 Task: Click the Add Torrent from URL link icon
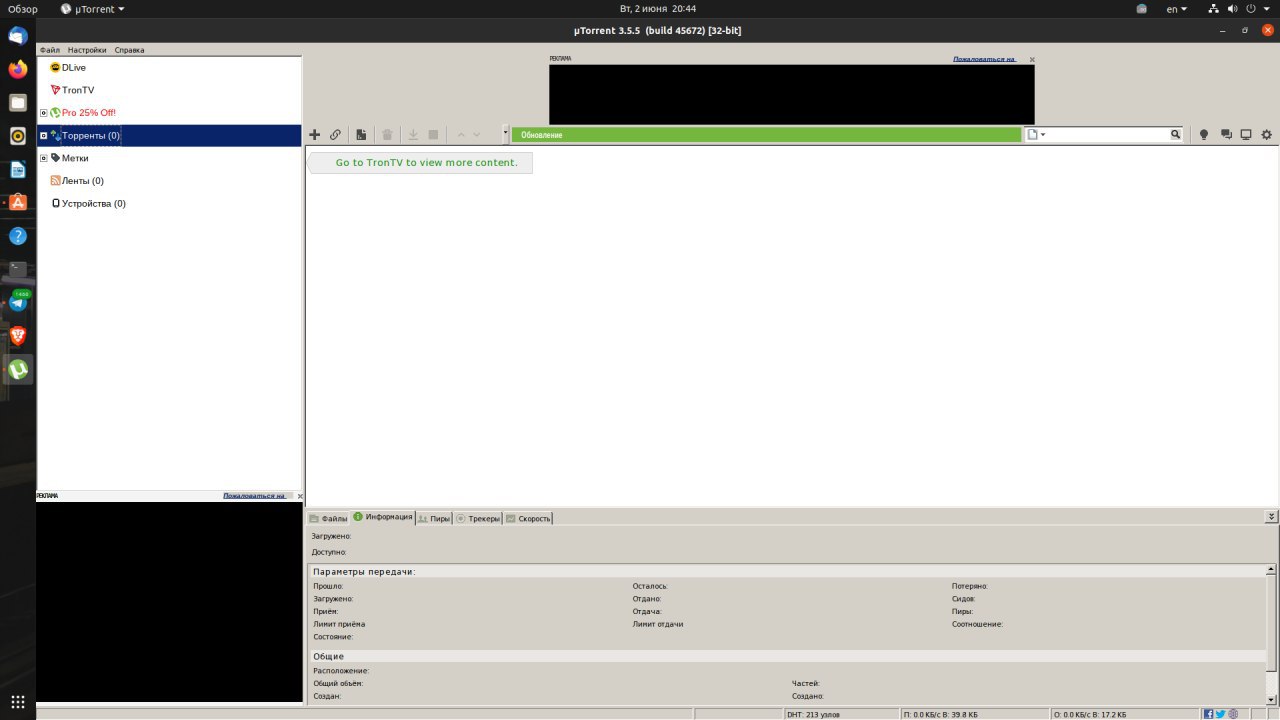(335, 134)
